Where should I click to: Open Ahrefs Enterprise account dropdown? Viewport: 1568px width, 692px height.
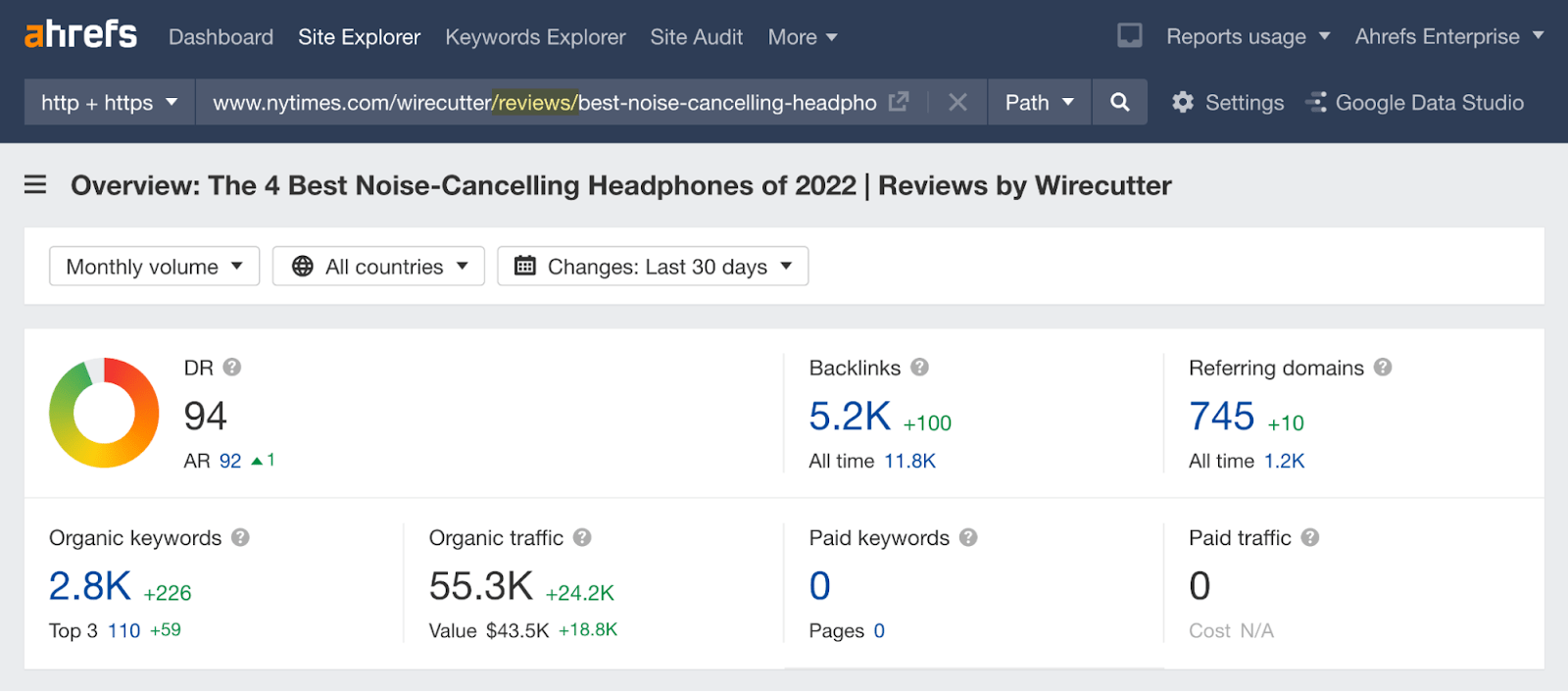(x=1449, y=37)
